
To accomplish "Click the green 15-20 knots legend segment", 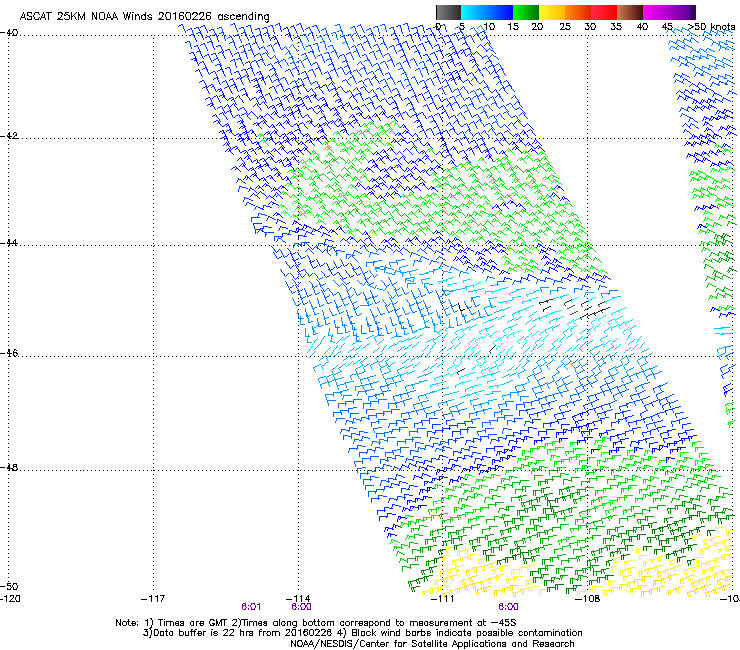I will tap(526, 12).
